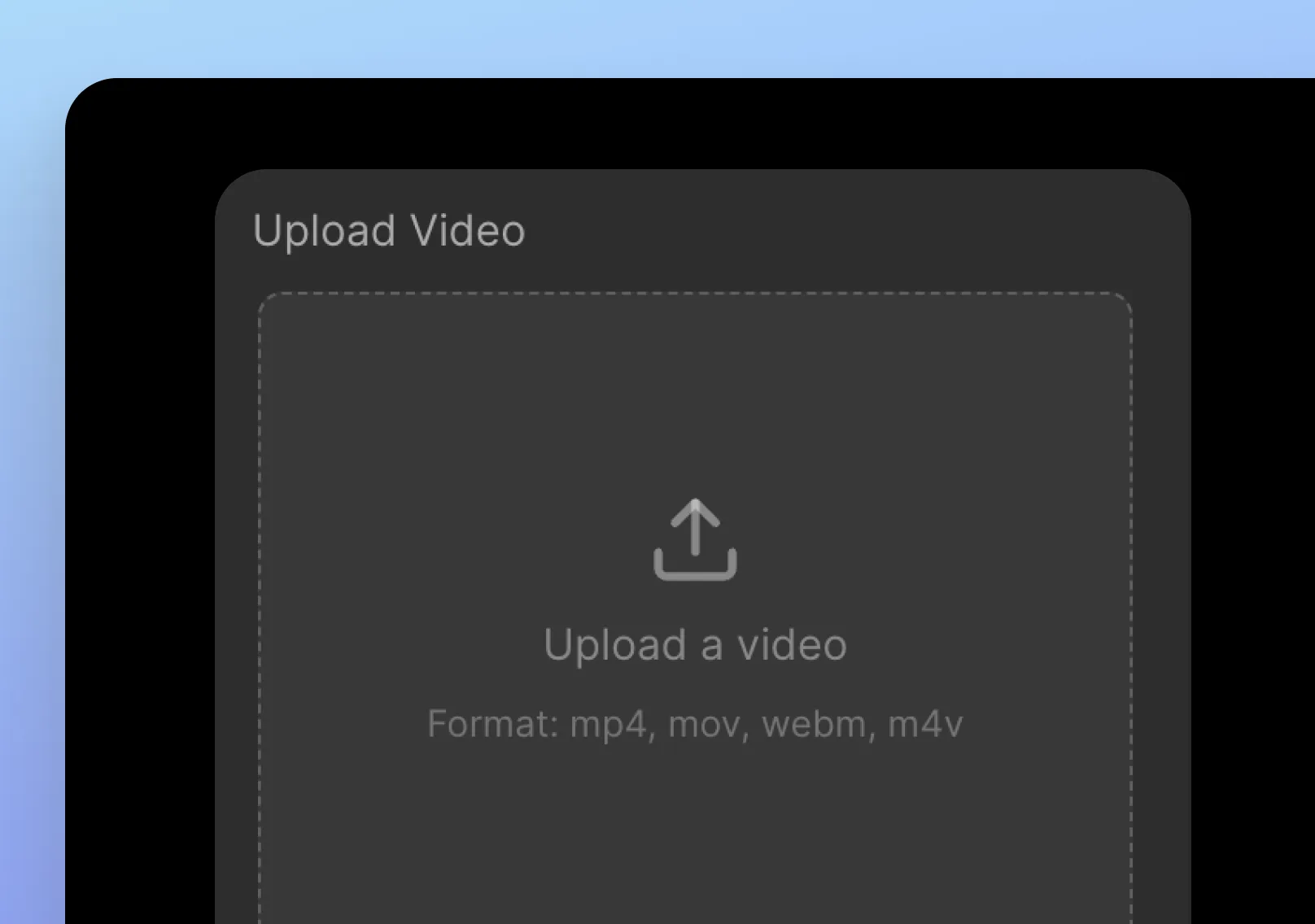Screen dimensions: 1315x924
Task: Click the word "Upload" in the "Upload a video" label
Action: [615, 646]
